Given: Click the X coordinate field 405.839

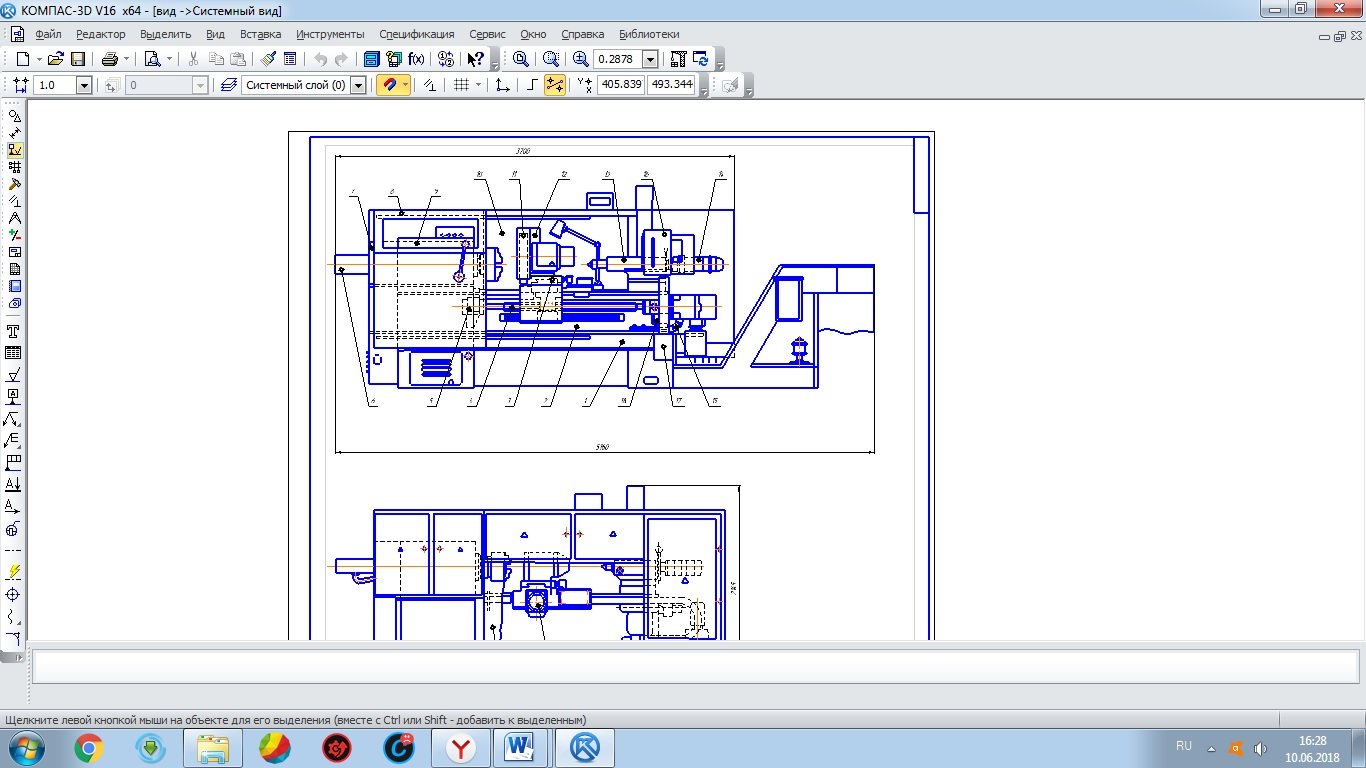Looking at the screenshot, I should click(x=620, y=85).
